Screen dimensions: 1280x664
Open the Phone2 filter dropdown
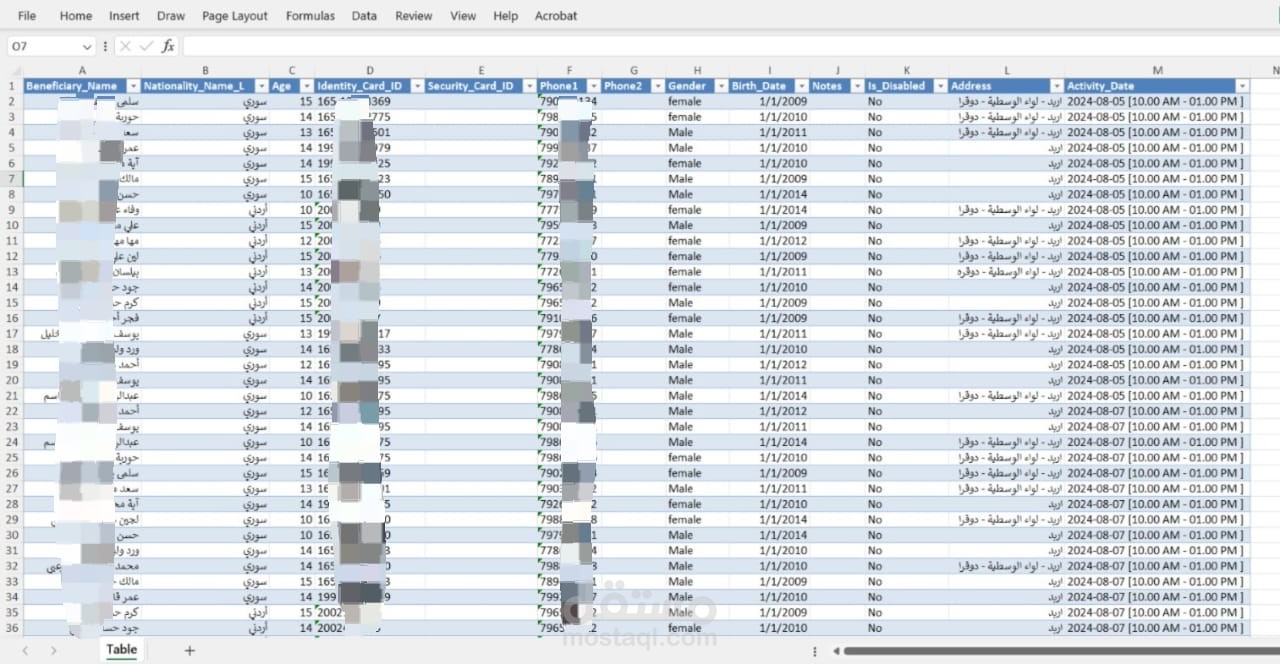click(x=657, y=86)
